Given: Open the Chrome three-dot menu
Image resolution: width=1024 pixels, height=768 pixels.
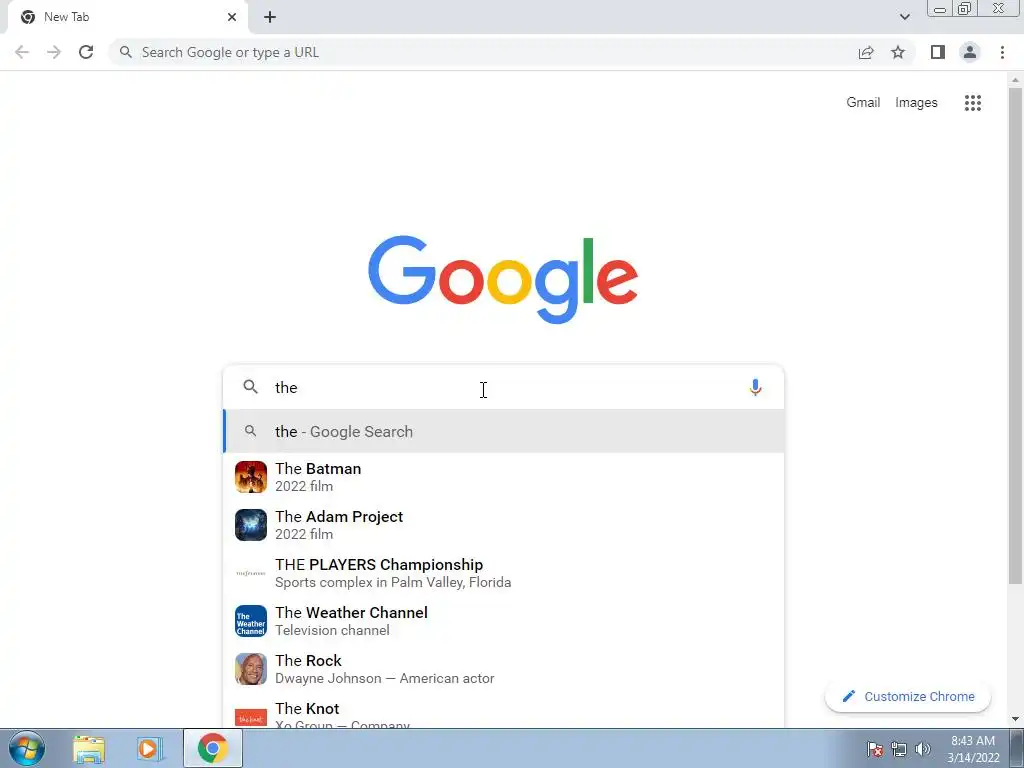Looking at the screenshot, I should click(x=1002, y=52).
